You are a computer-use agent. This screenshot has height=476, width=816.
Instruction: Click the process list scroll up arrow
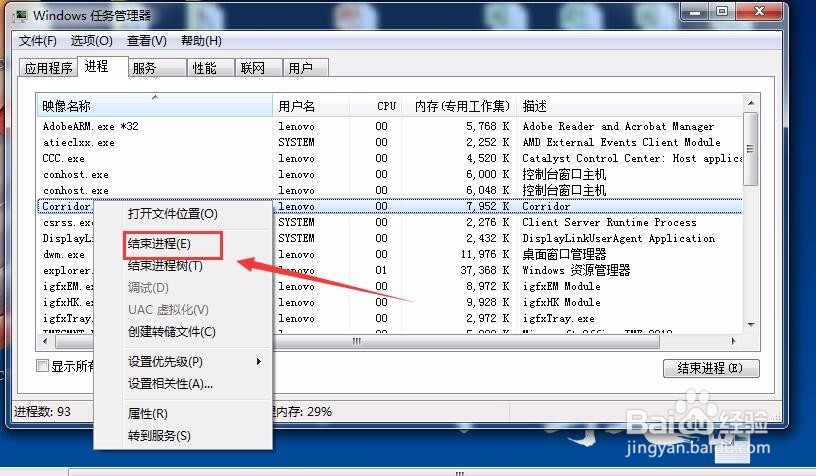751,103
